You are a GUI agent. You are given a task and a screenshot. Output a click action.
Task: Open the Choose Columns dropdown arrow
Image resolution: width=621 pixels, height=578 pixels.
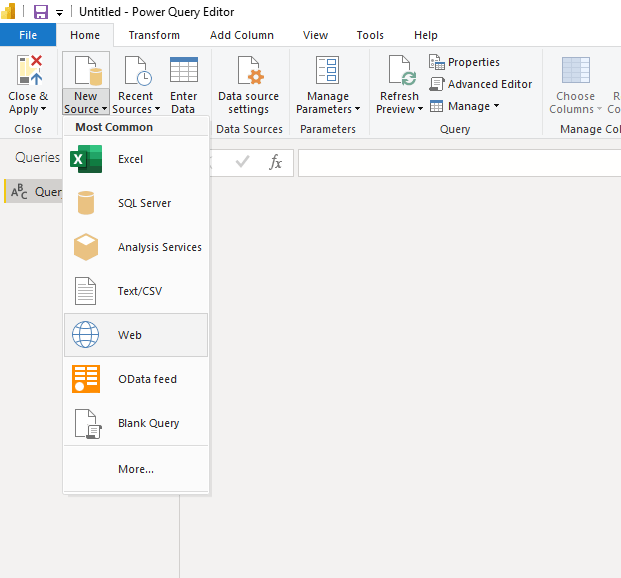(x=599, y=109)
